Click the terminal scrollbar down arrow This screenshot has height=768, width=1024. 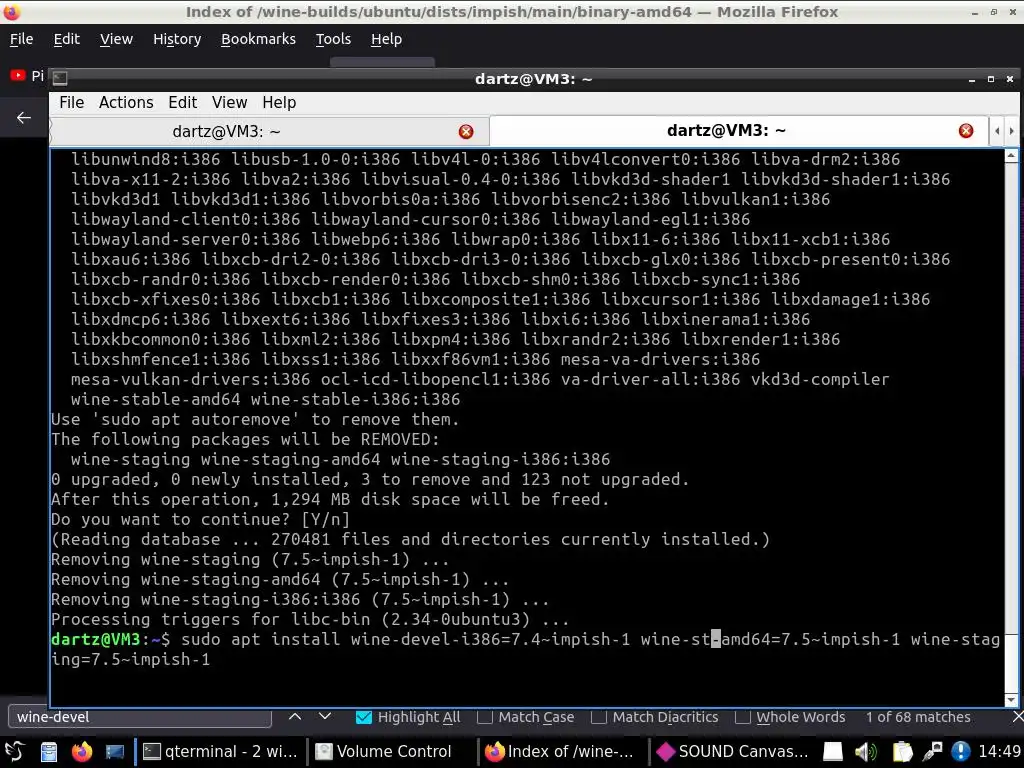click(1011, 699)
